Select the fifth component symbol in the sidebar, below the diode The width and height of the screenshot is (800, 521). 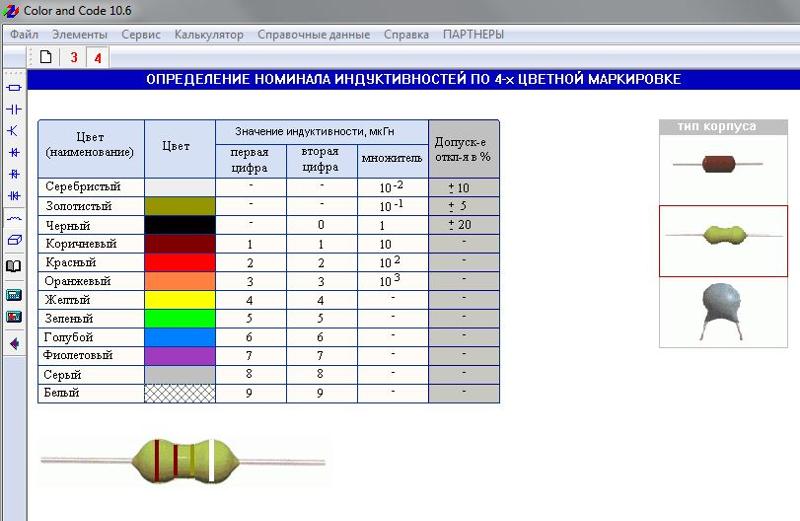point(14,174)
